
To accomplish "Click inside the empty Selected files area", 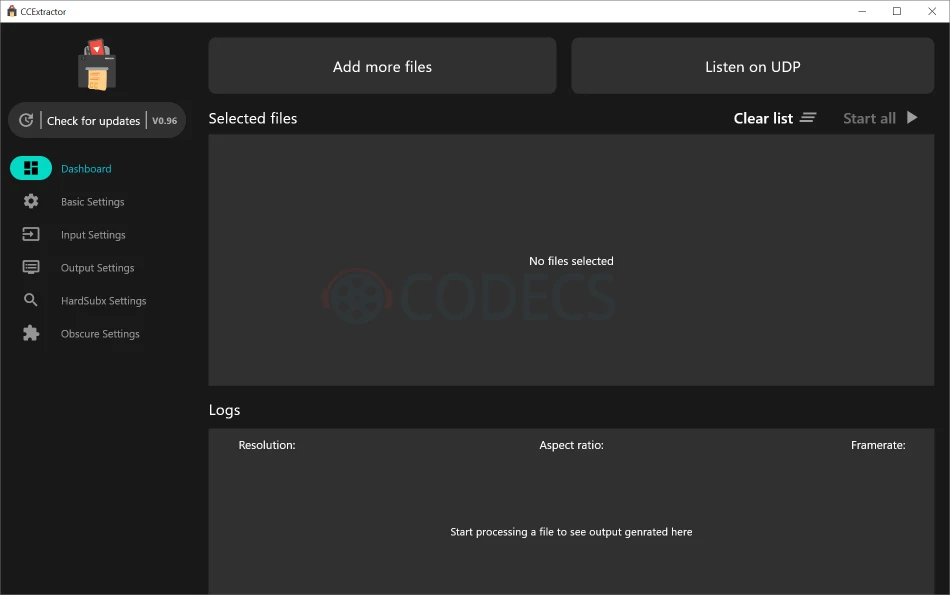I will 571,261.
